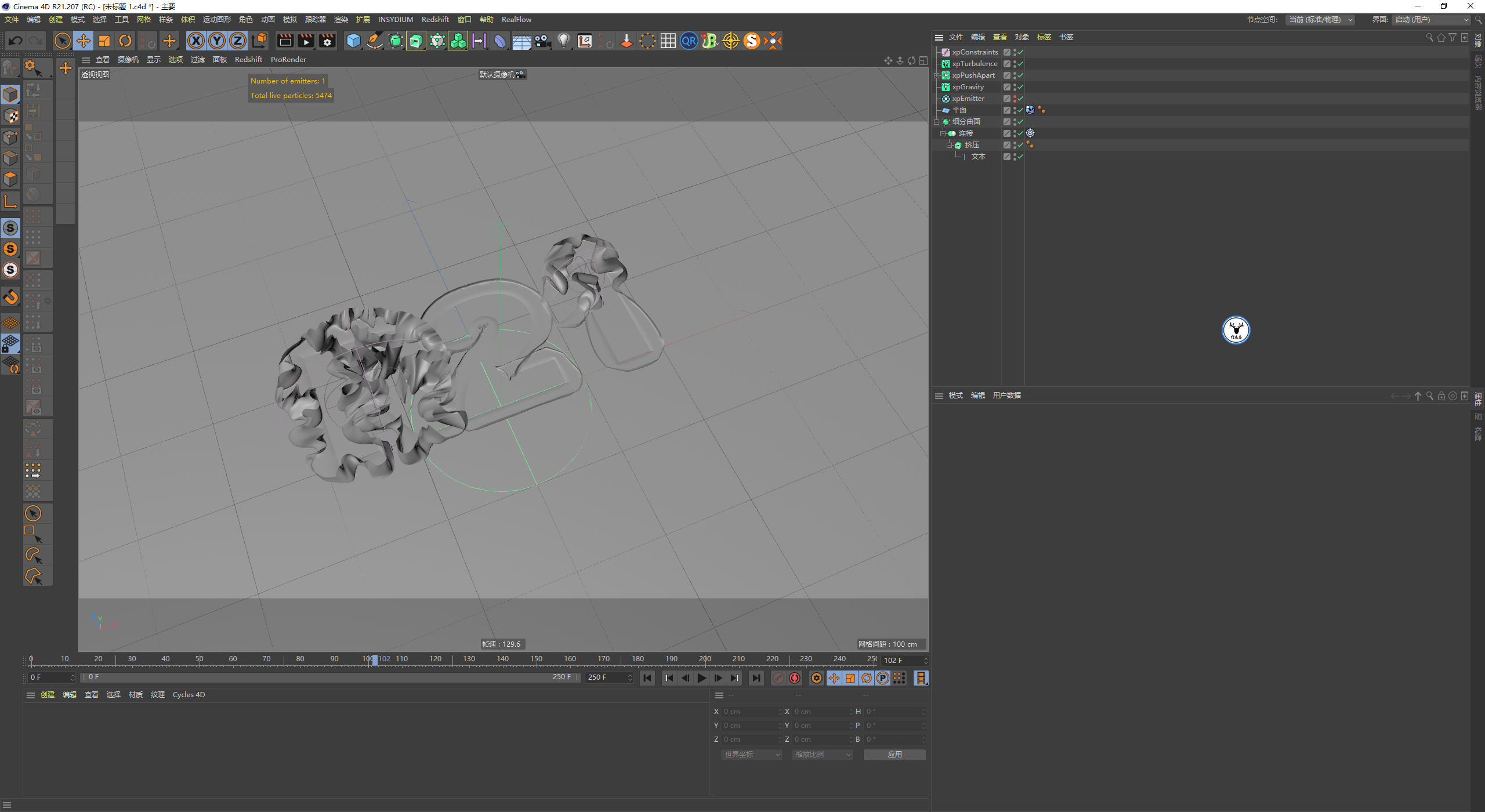Collapse the 细分曲面 object hierarchy
Viewport: 1485px width, 812px height.
(936, 122)
